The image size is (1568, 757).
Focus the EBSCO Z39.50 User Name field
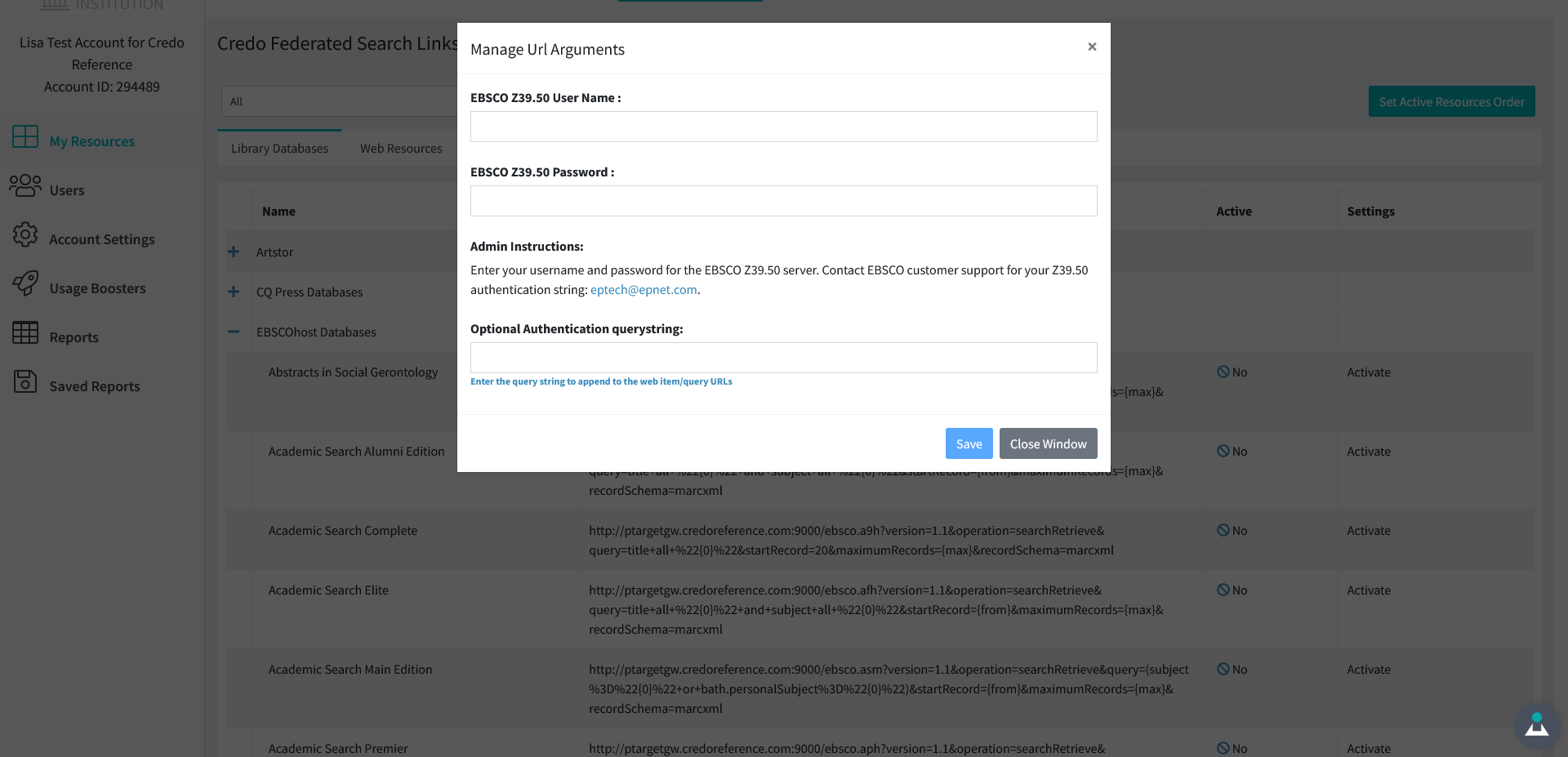783,127
